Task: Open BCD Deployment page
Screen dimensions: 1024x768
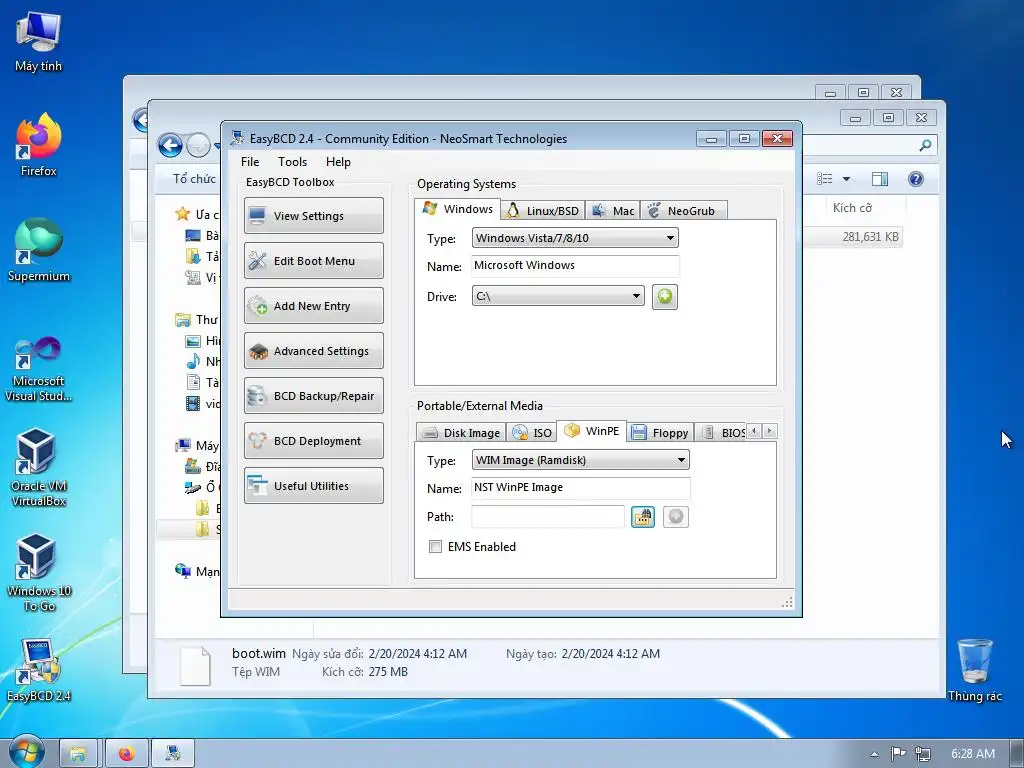Action: pyautogui.click(x=313, y=441)
